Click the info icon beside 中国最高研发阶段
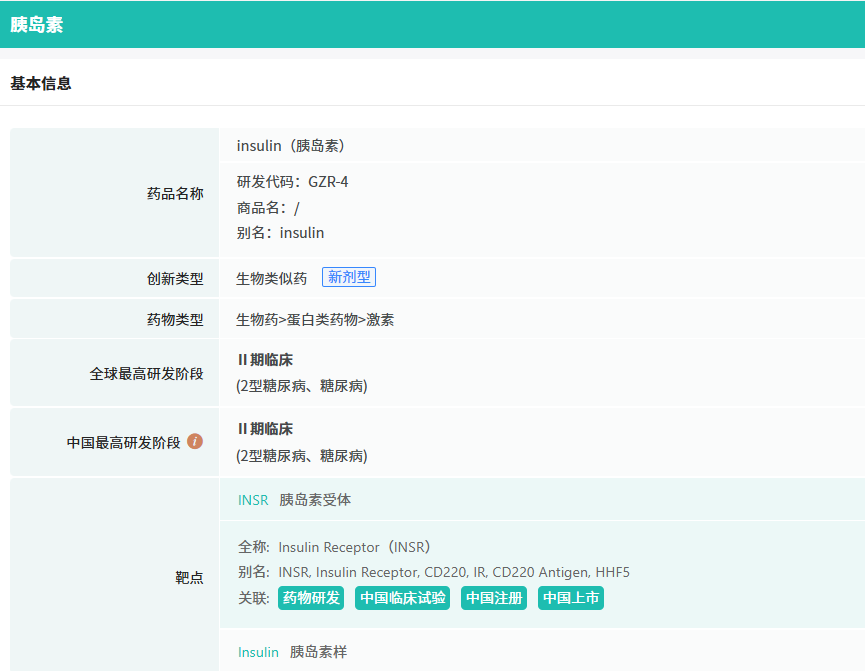Viewport: 865px width, 671px height. click(195, 441)
